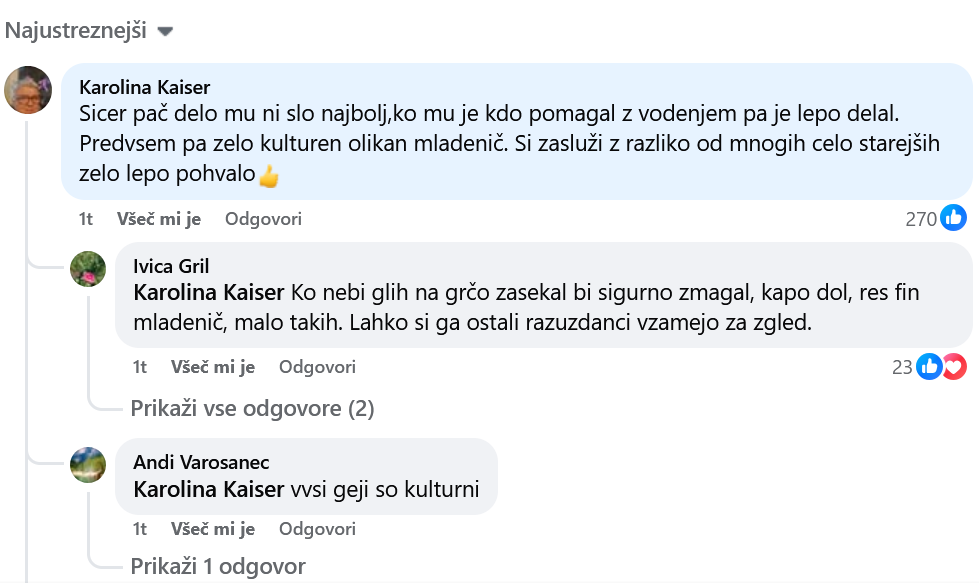Reply to Karolina Kaiser's comment with Odgovori
Viewport: 979px width, 583px height.
pos(263,219)
